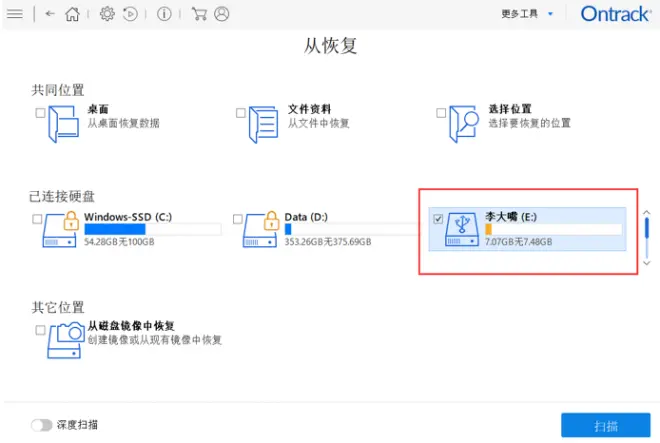
Task: Toggle the 深度扫描 deep scan switch
Action: click(x=42, y=425)
